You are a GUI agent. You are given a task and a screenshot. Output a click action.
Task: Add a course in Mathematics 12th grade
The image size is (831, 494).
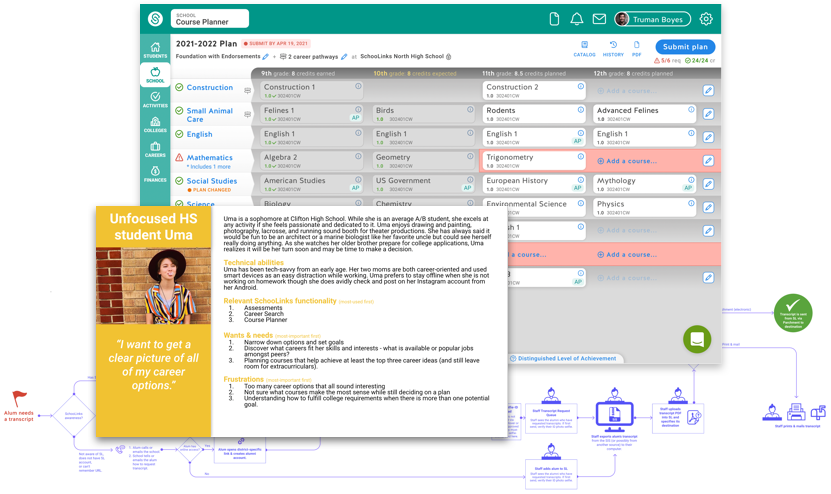point(627,161)
